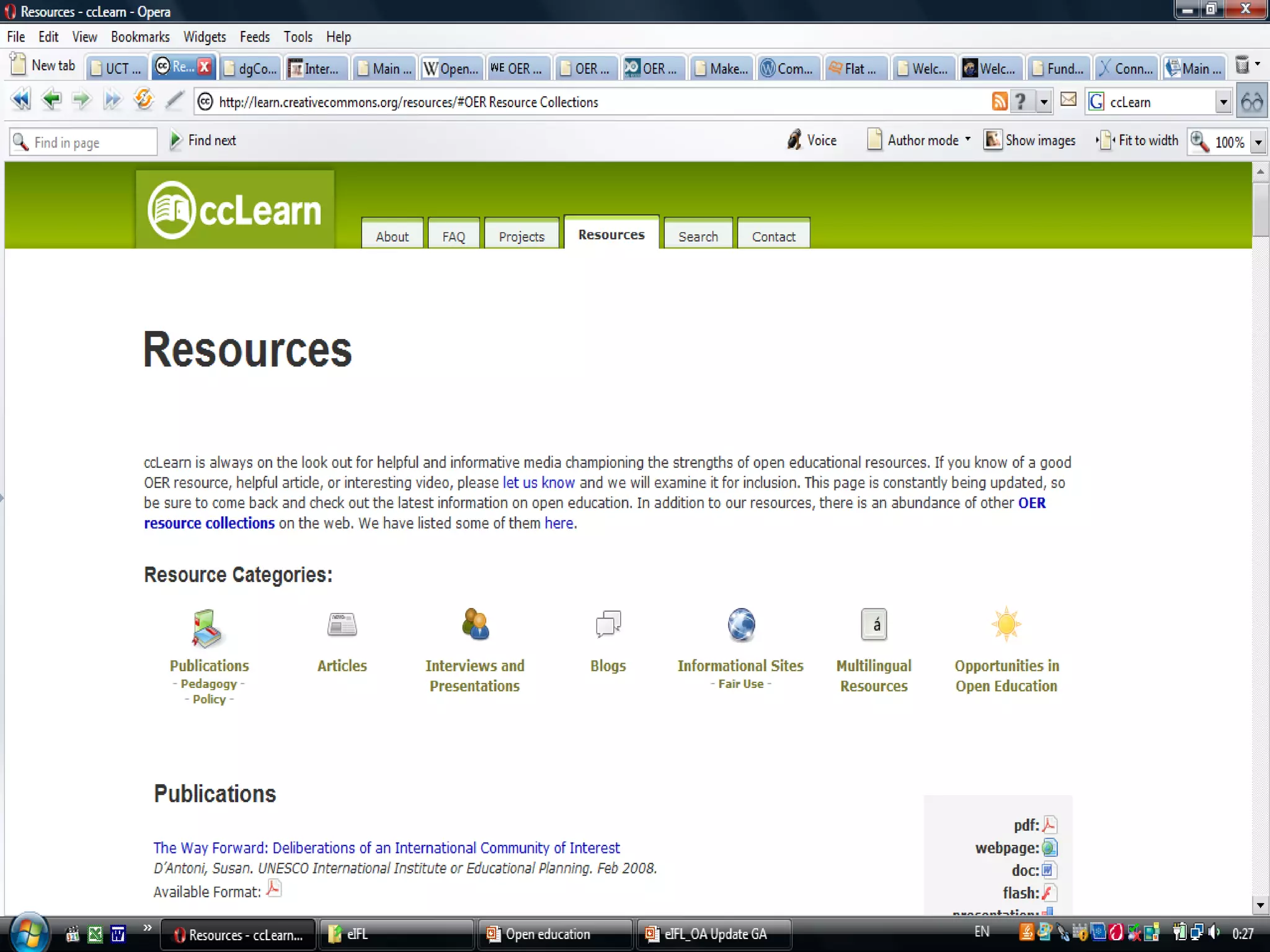
Task: Switch to the Projects site tab
Action: tap(521, 237)
